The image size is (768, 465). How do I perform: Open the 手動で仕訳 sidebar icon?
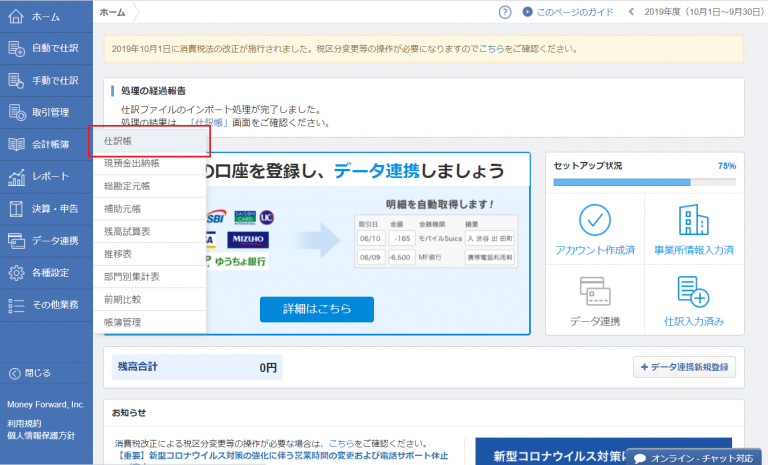(x=16, y=80)
